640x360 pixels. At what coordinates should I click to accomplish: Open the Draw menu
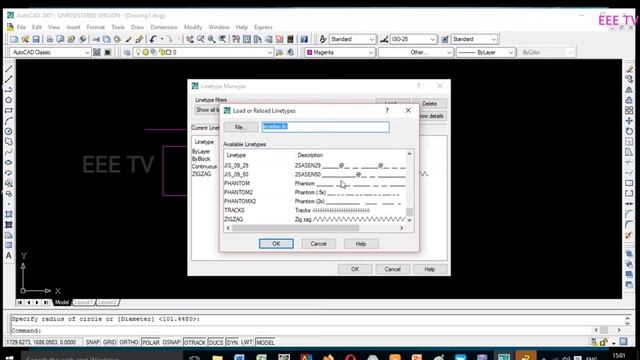pyautogui.click(x=138, y=27)
